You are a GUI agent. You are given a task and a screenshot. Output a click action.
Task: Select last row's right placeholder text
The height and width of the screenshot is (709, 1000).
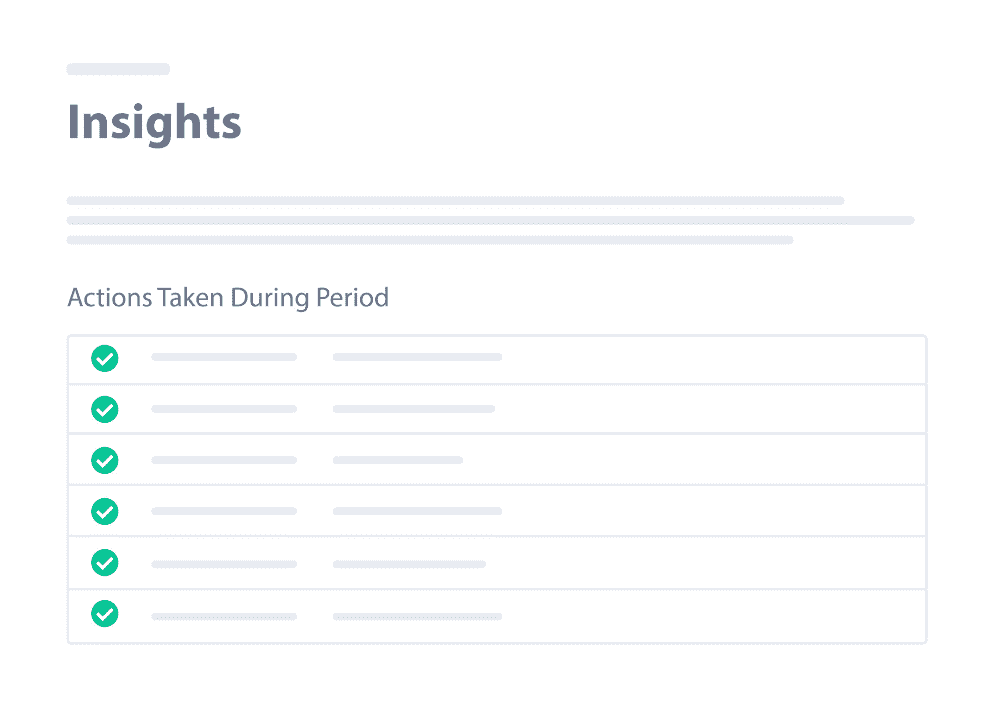[417, 617]
